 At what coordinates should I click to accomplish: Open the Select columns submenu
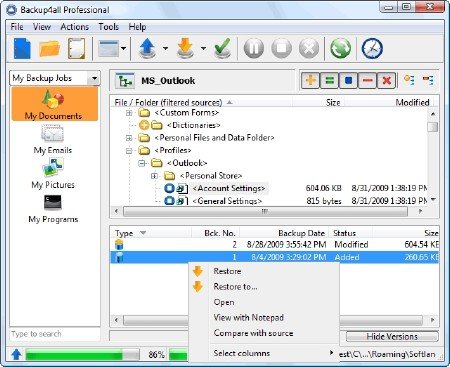(x=264, y=353)
